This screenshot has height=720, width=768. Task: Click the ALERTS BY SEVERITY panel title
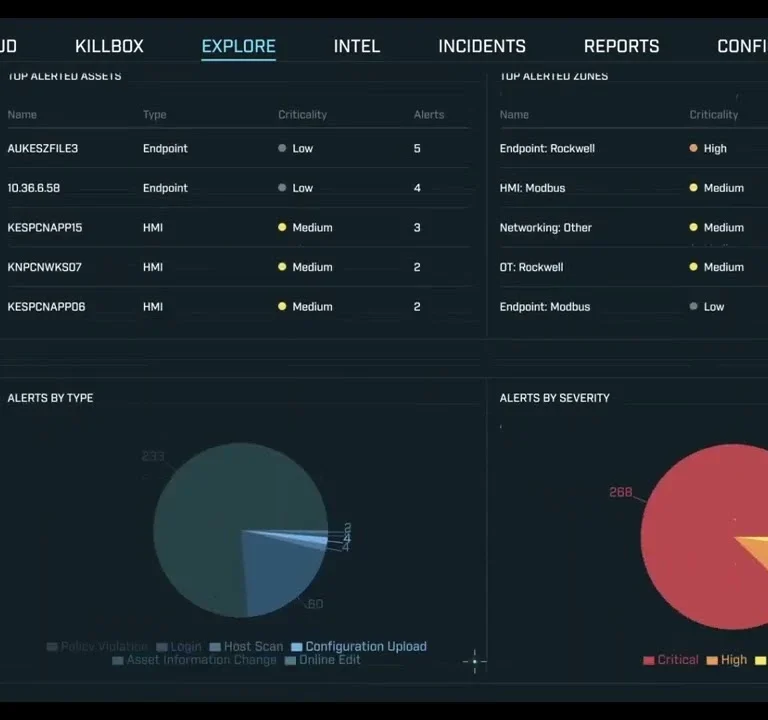coord(554,398)
